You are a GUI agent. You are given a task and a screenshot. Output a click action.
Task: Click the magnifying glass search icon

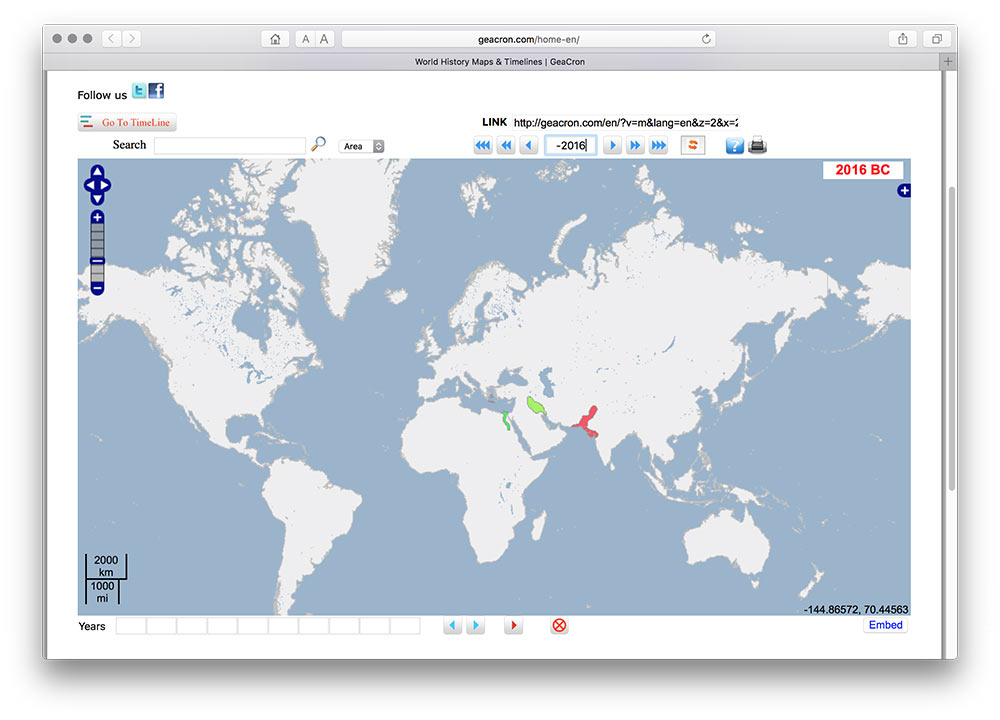click(x=318, y=144)
